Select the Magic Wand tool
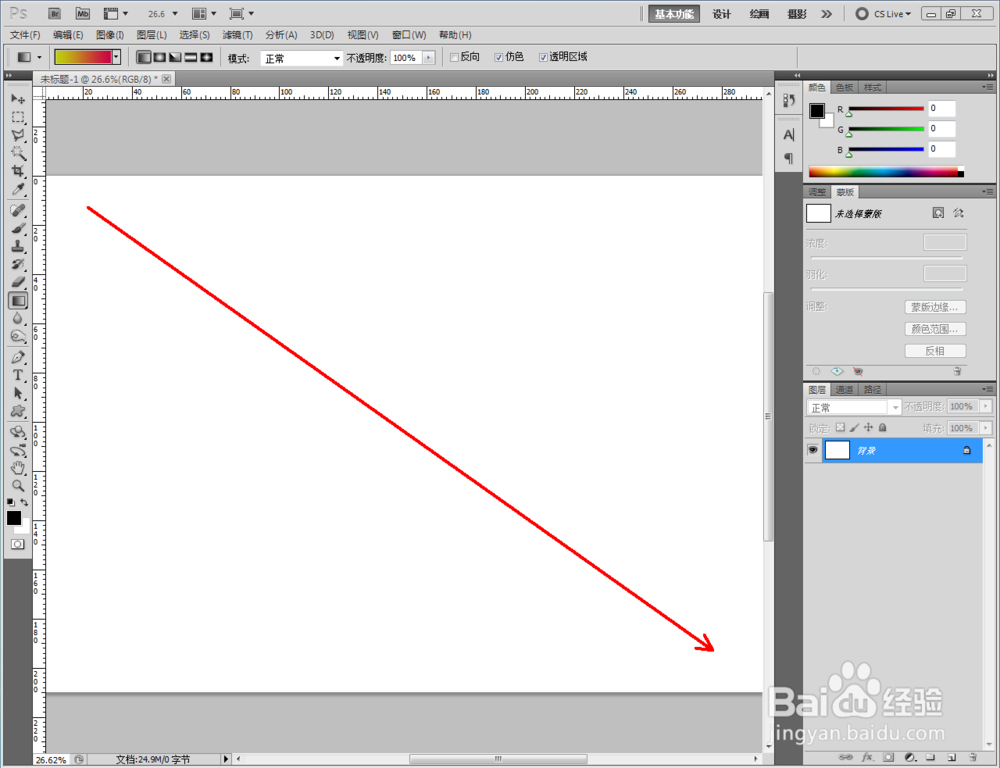 18,153
